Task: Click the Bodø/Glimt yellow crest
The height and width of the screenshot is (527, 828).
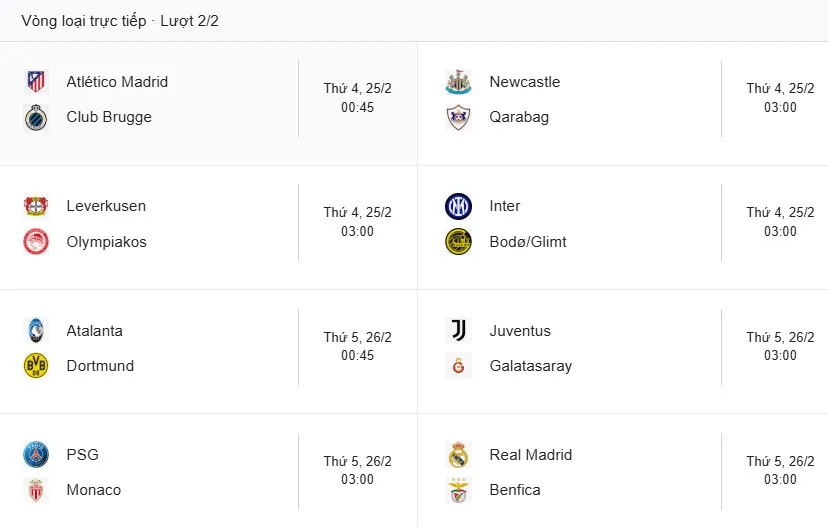Action: click(458, 242)
